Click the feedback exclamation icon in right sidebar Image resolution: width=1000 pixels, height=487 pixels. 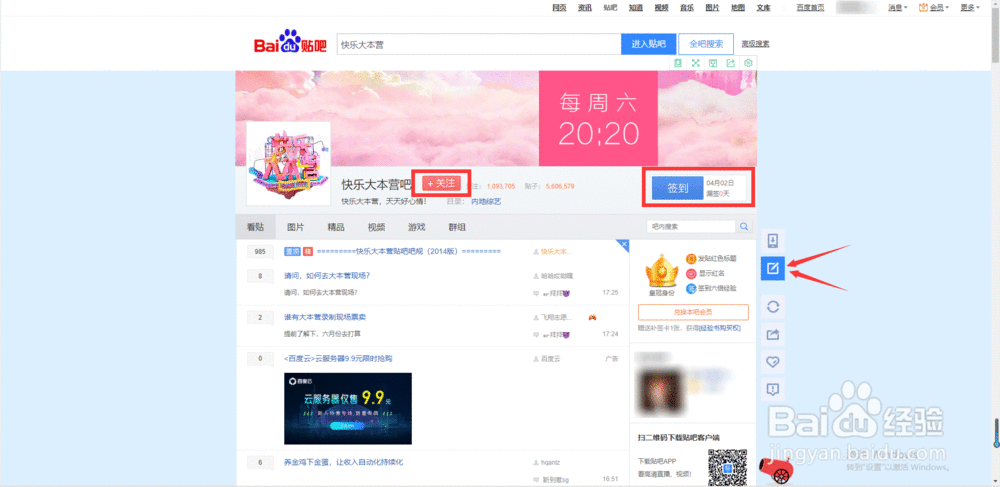[x=772, y=389]
